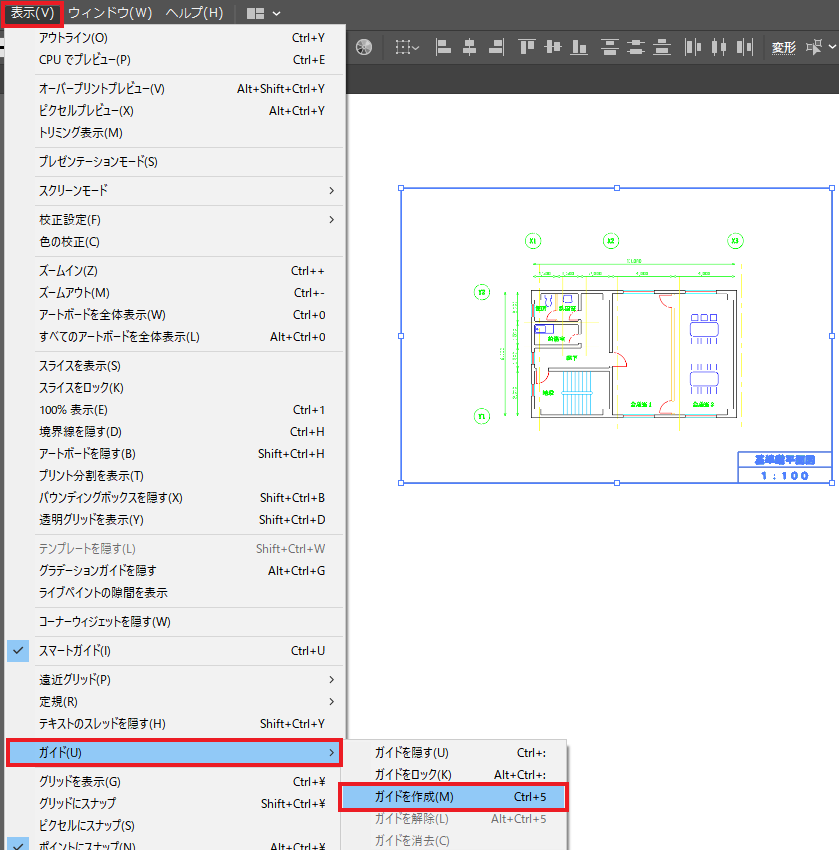839x850 pixels.
Task: Click the vertical distribute center icon
Action: click(636, 47)
